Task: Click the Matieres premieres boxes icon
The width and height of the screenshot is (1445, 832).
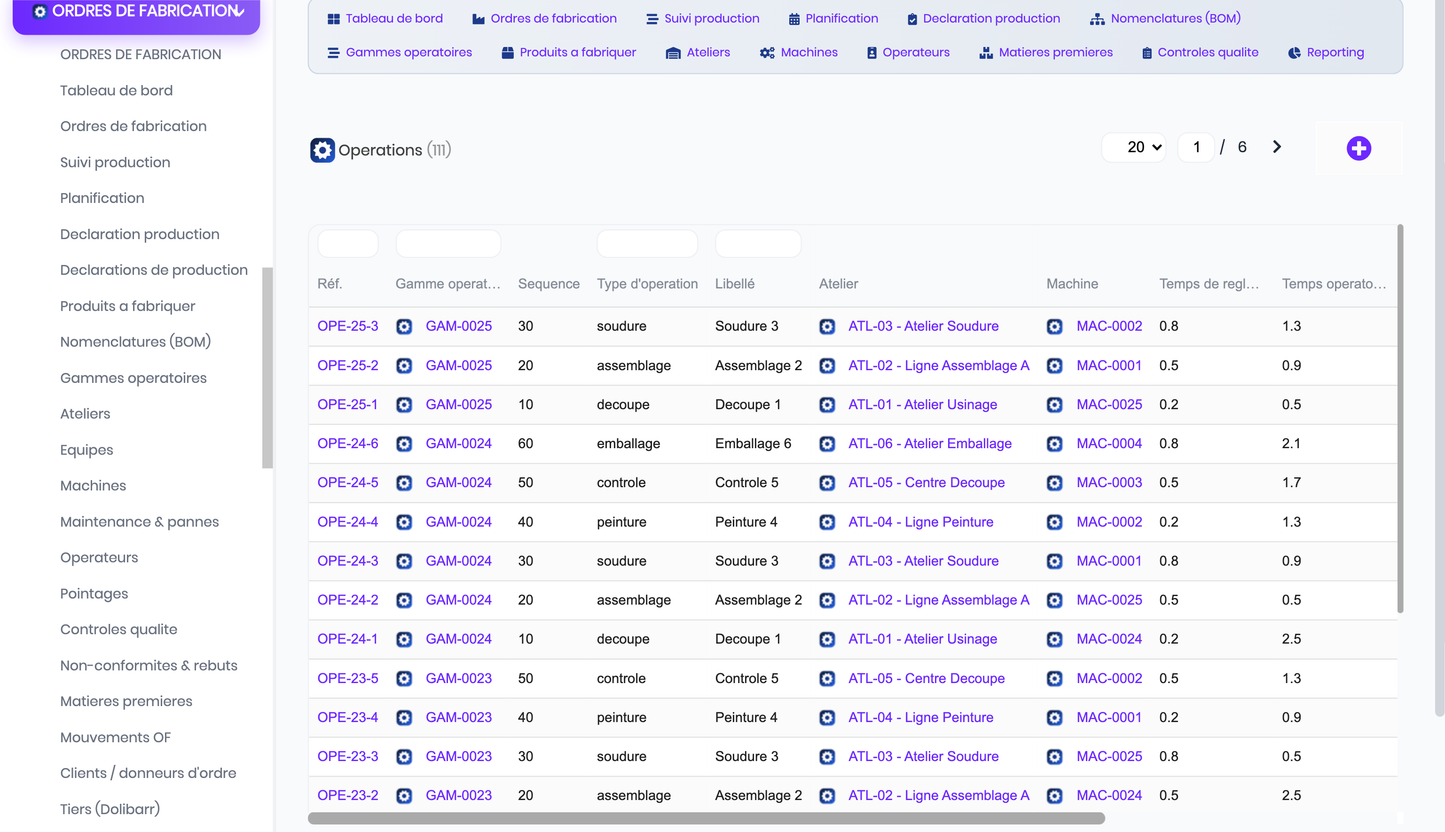Action: (x=986, y=53)
